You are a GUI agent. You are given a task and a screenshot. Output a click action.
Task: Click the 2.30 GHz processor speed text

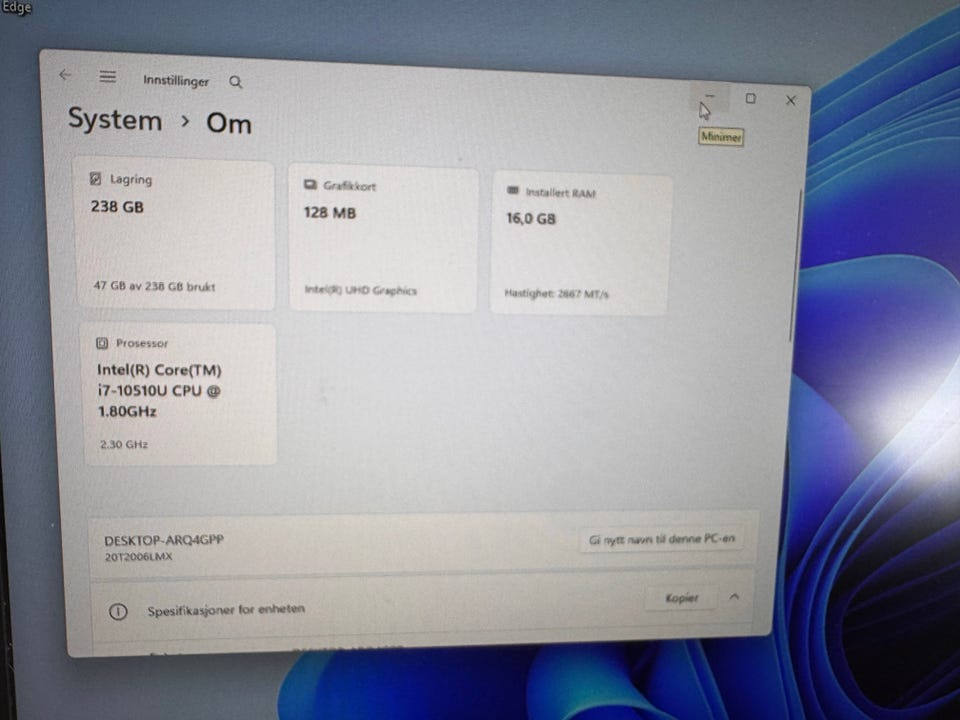(124, 444)
